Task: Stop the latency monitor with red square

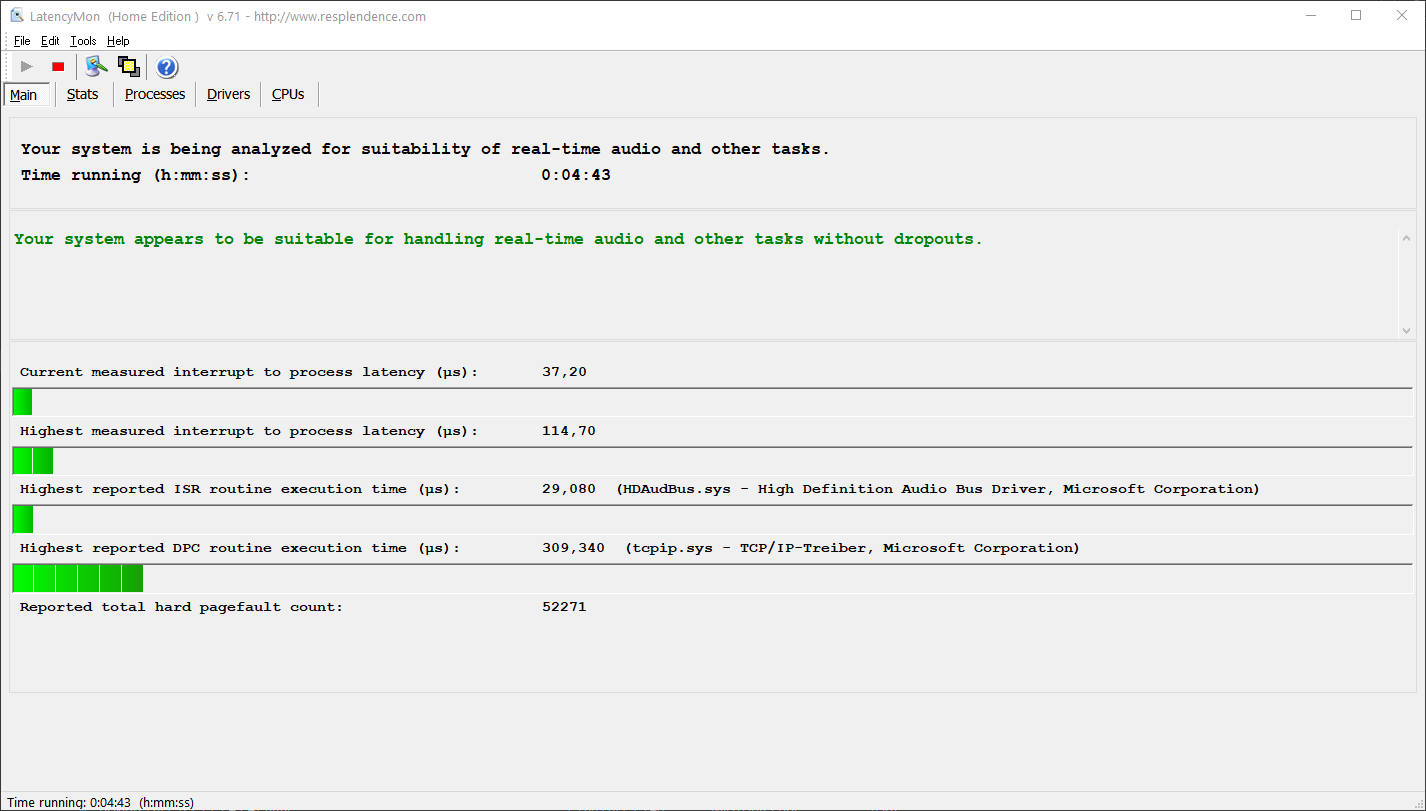Action: click(58, 67)
